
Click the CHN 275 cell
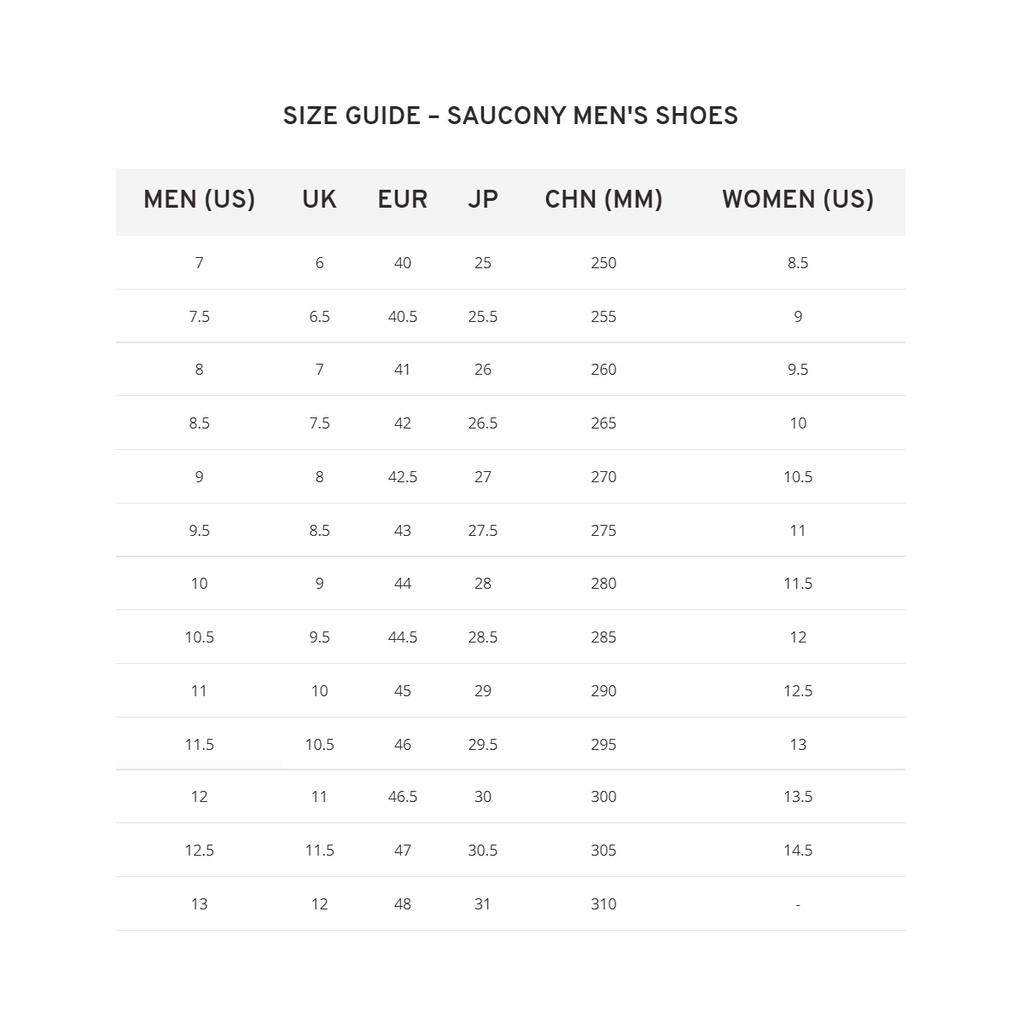coord(603,531)
